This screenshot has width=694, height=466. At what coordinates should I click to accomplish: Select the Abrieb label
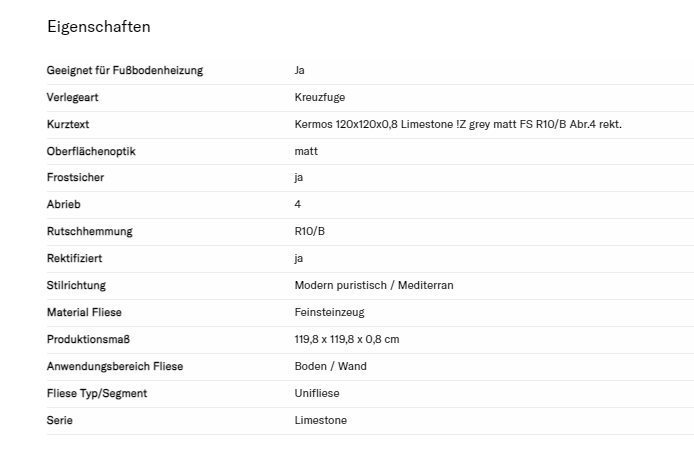(x=63, y=205)
